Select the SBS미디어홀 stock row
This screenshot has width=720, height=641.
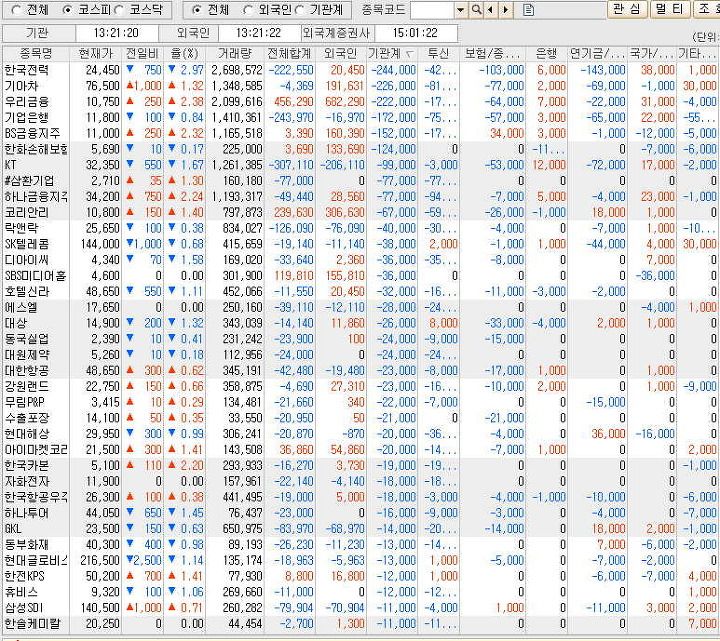point(360,276)
